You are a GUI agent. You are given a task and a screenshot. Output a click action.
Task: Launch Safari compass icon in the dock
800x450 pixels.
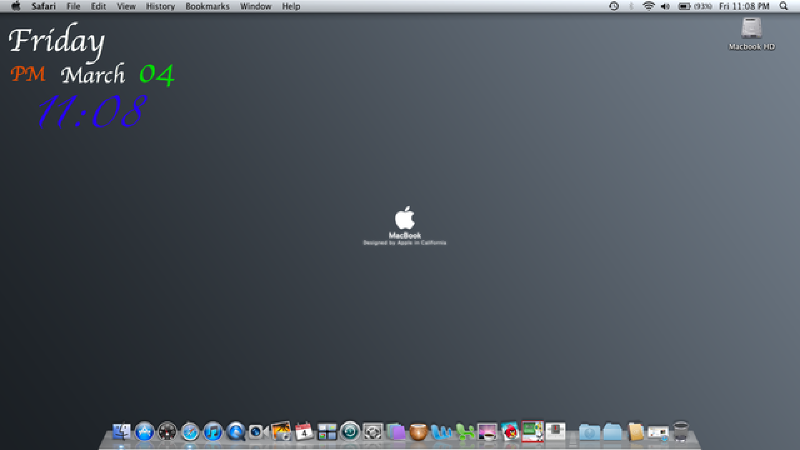pos(190,432)
